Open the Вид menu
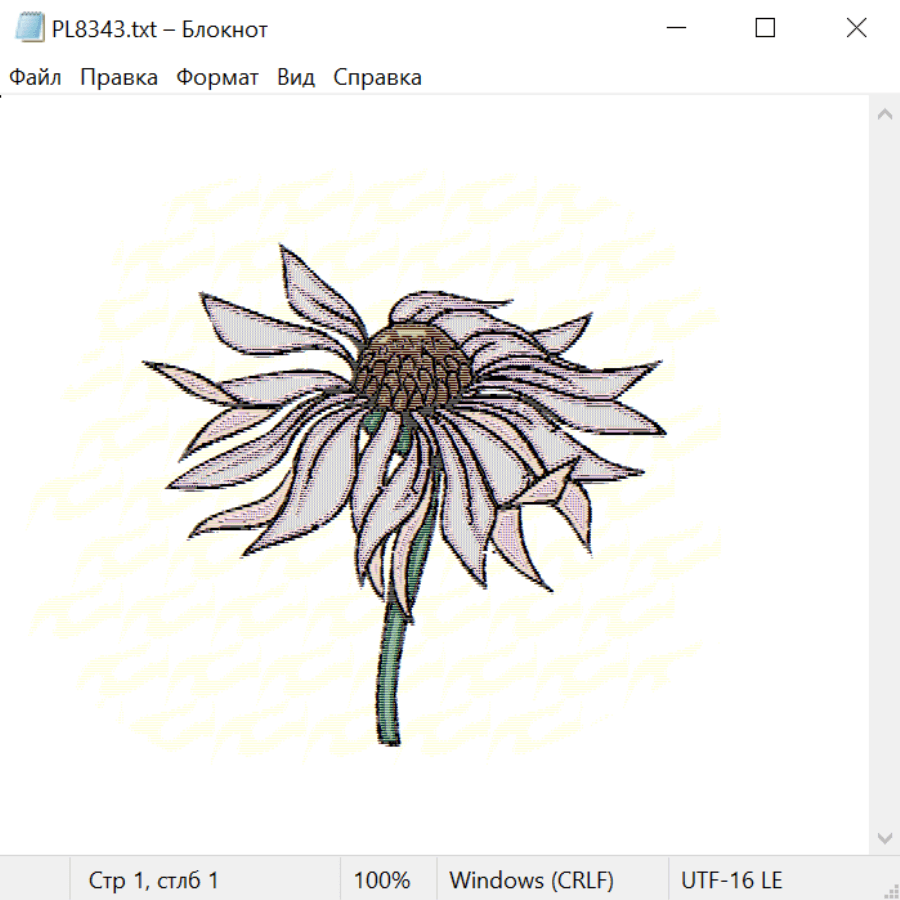This screenshot has width=900, height=900. pyautogui.click(x=296, y=77)
